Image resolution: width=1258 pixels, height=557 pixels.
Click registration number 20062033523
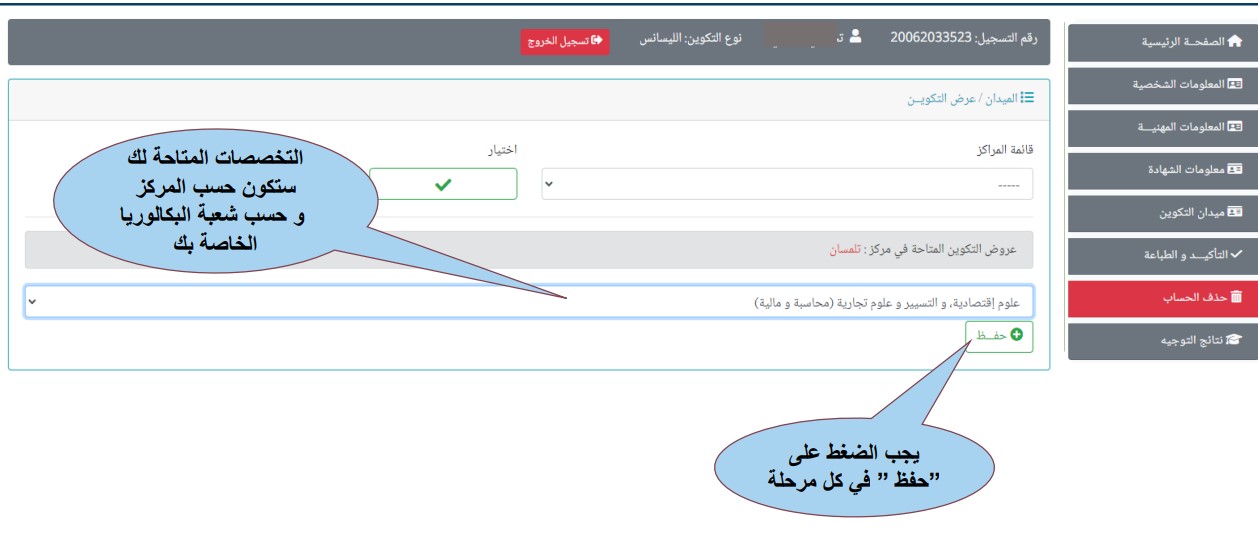[x=932, y=39]
